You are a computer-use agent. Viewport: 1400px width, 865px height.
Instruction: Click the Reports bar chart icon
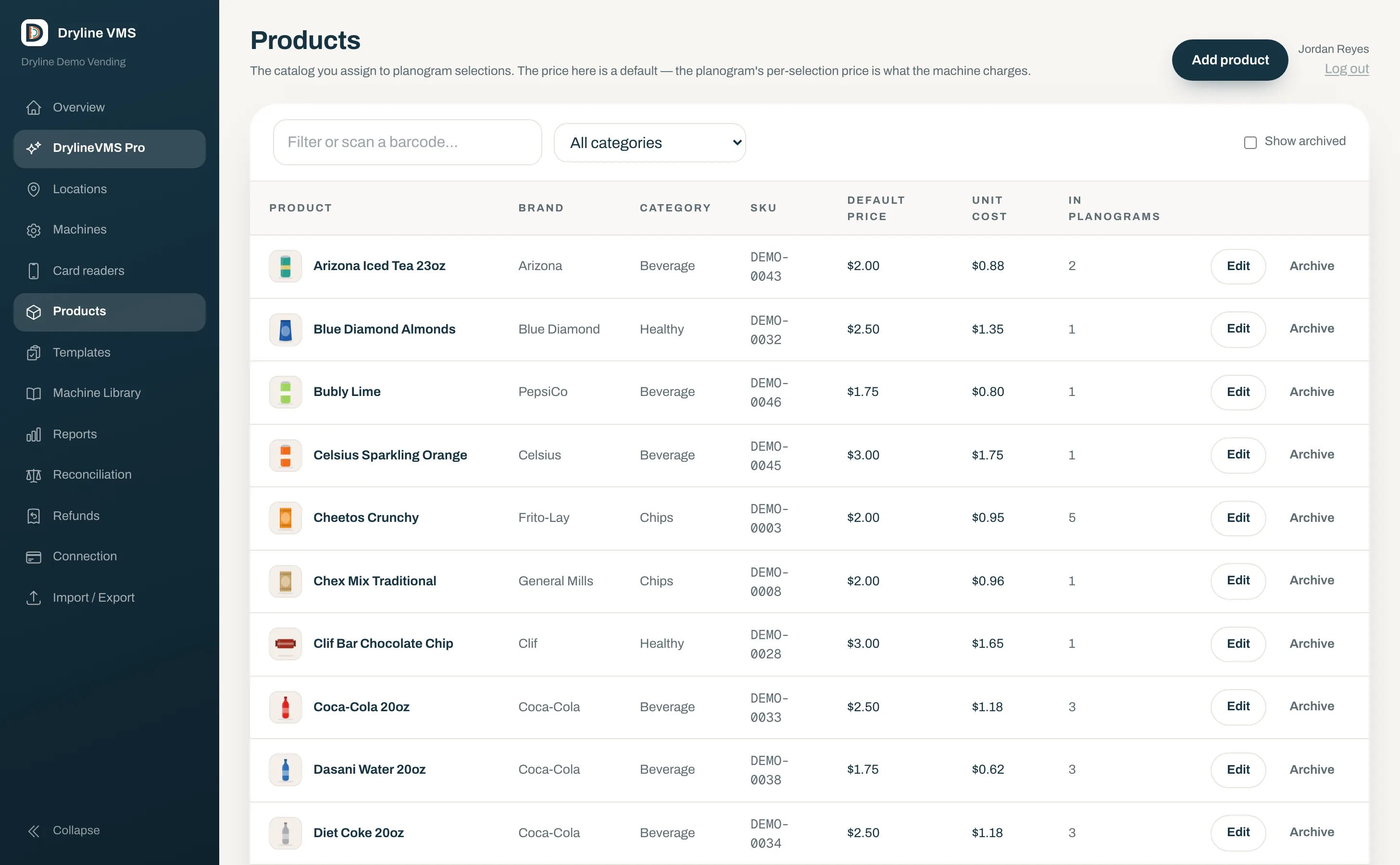pos(34,434)
